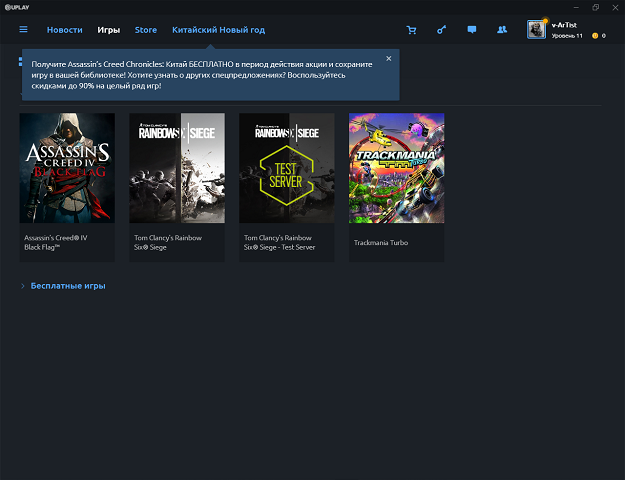Image resolution: width=625 pixels, height=480 pixels.
Task: Click the Uplay logo in title bar
Action: tap(18, 7)
